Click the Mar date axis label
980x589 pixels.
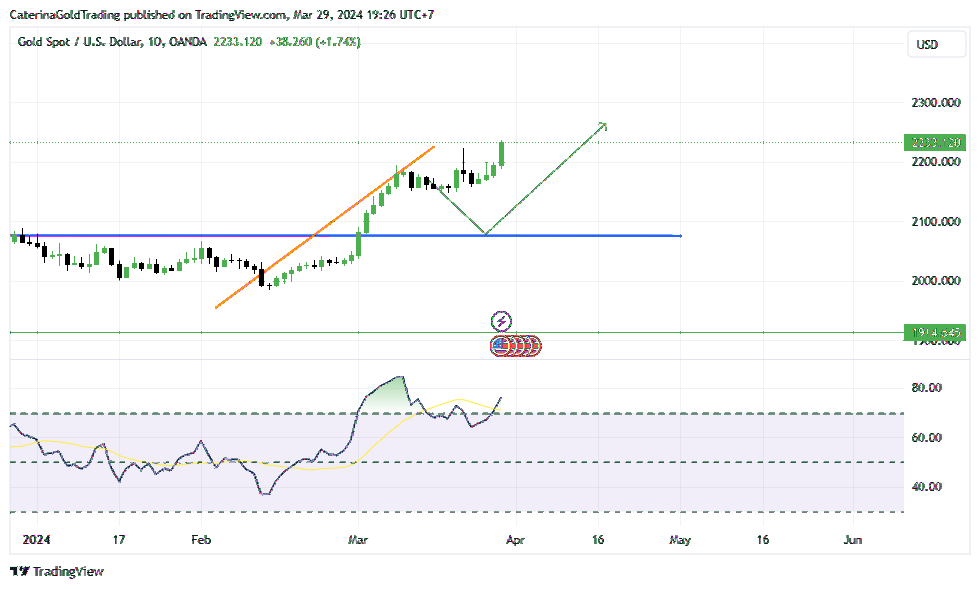point(358,540)
